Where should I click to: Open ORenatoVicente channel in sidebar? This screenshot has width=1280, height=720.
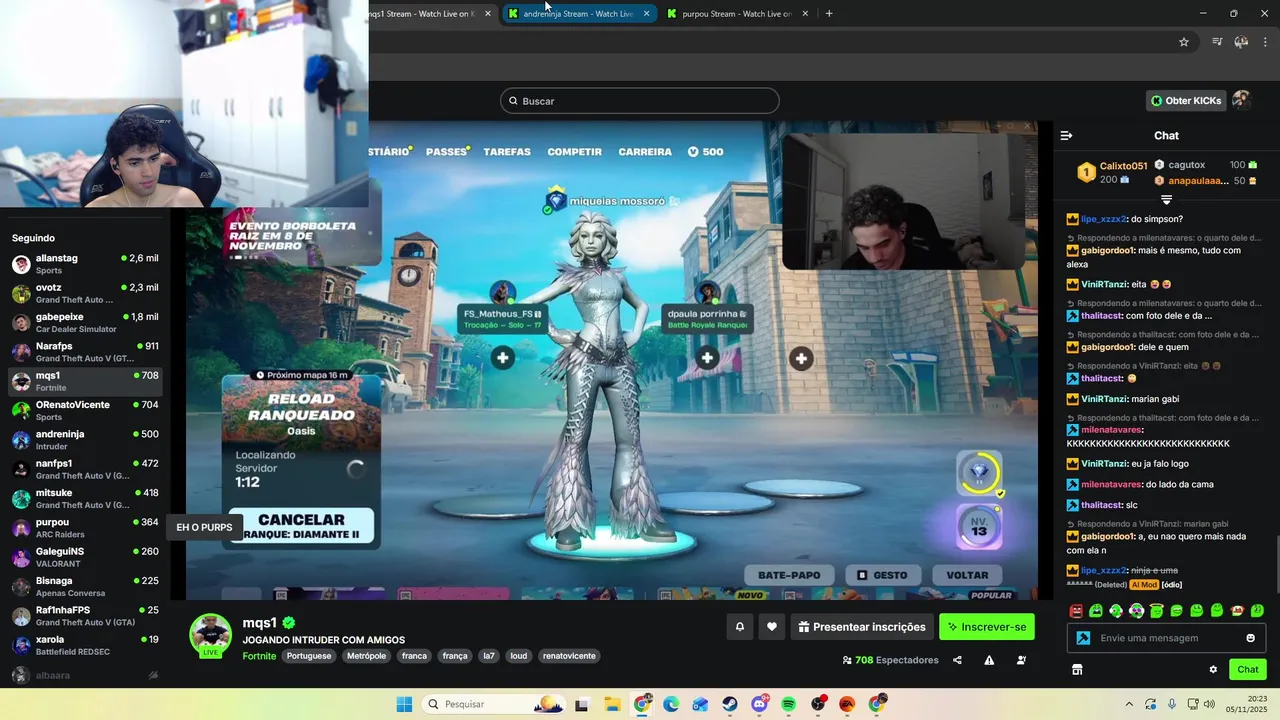point(85,410)
